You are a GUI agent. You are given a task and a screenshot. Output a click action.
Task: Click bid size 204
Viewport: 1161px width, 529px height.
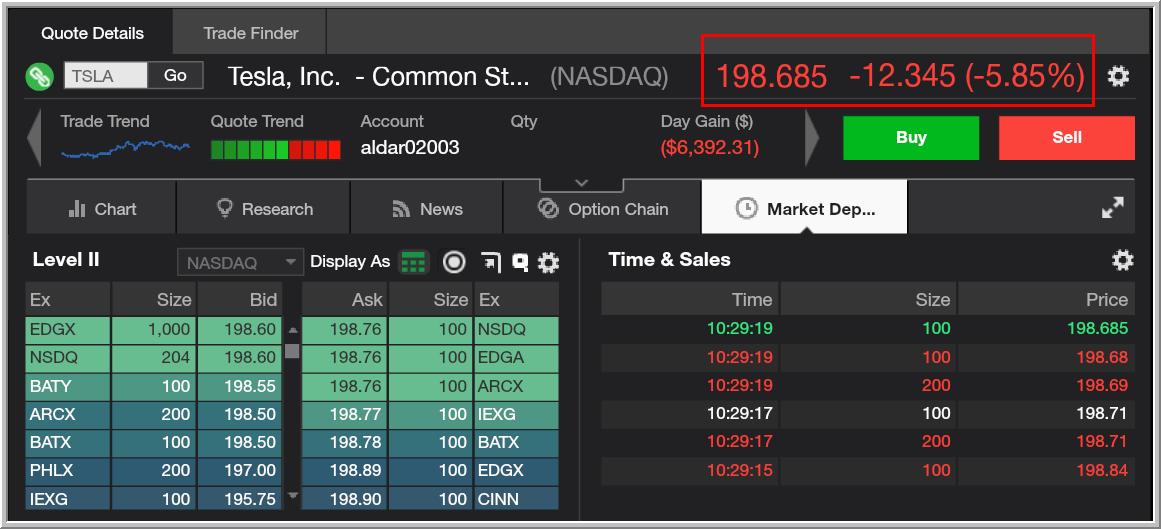click(x=153, y=358)
